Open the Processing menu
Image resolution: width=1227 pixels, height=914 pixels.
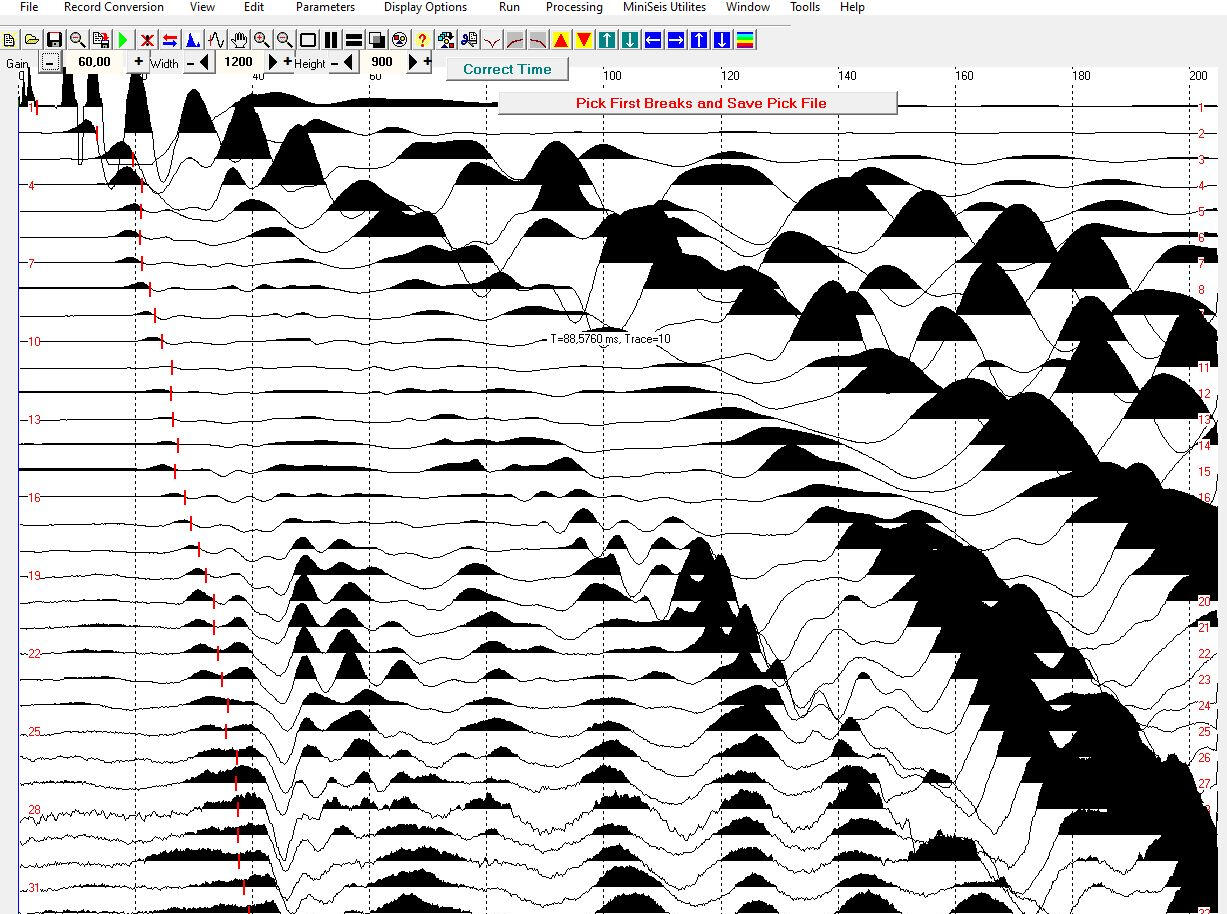(x=574, y=7)
